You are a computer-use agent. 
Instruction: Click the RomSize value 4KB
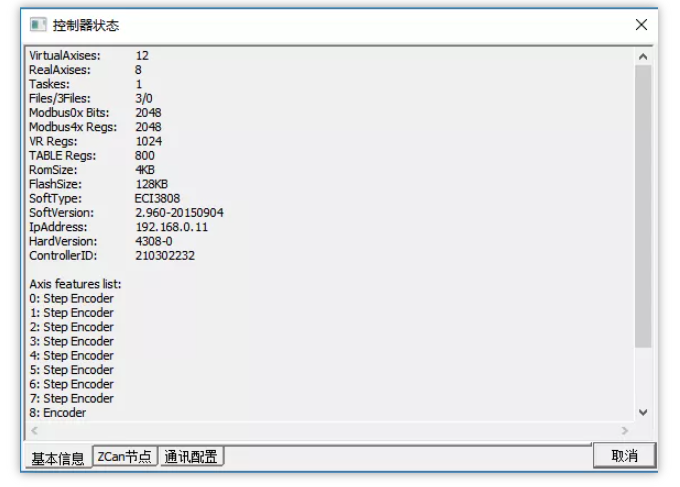(x=144, y=170)
